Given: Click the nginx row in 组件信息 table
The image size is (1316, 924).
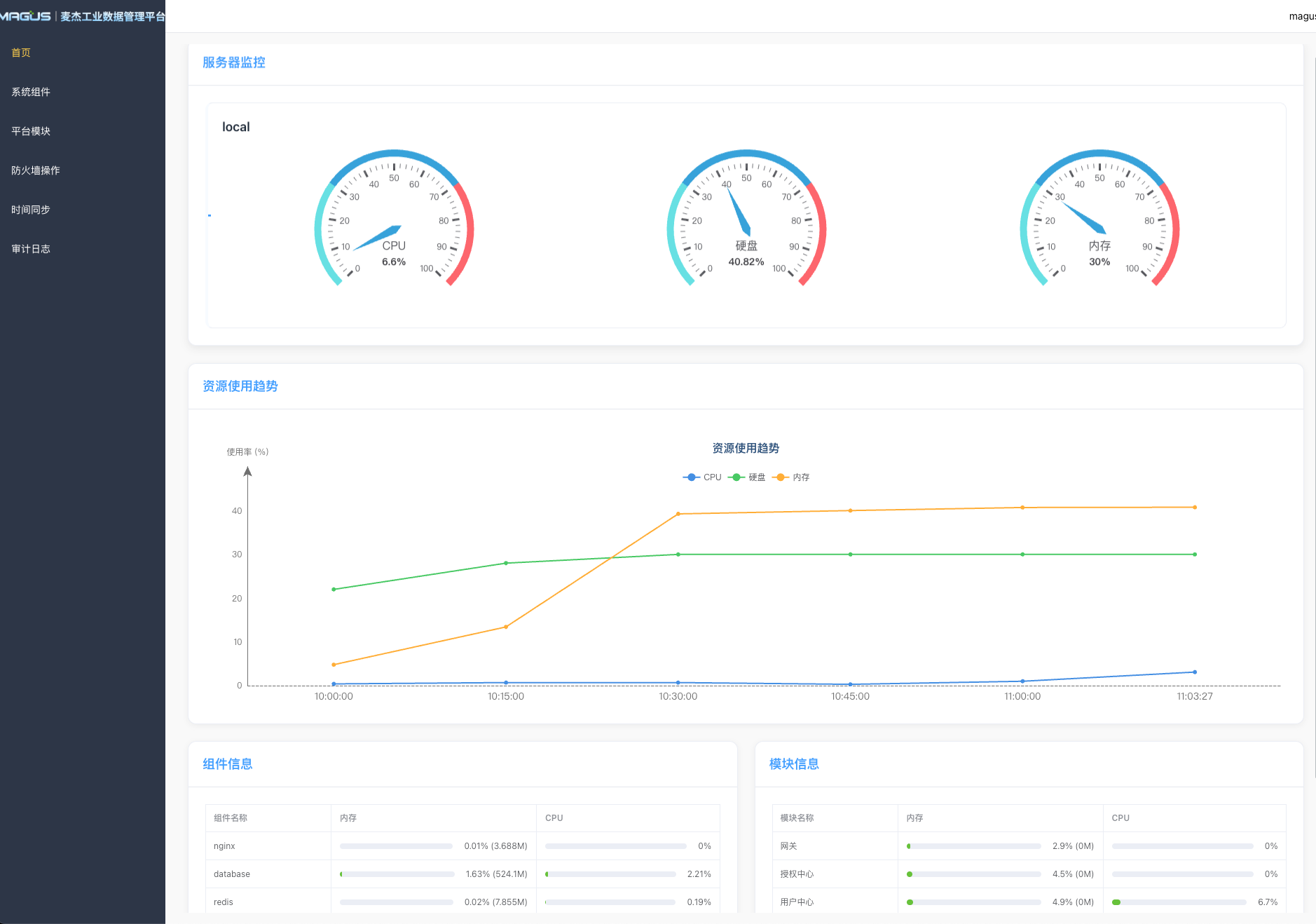Looking at the screenshot, I should pyautogui.click(x=224, y=846).
